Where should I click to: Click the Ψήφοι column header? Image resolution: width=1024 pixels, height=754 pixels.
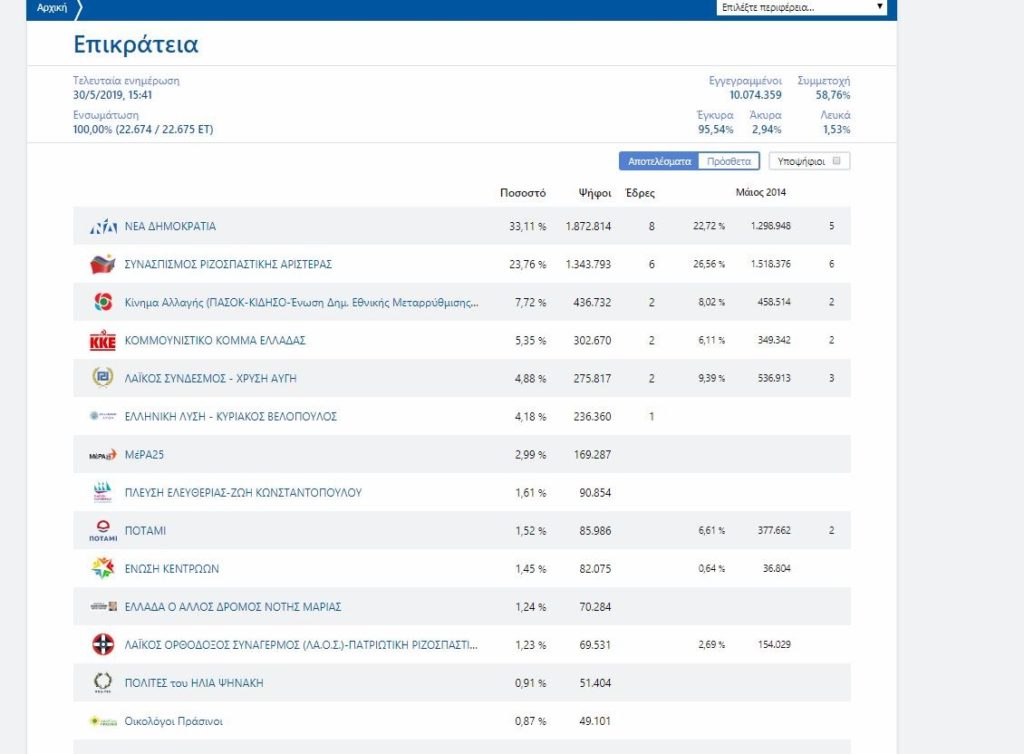594,193
